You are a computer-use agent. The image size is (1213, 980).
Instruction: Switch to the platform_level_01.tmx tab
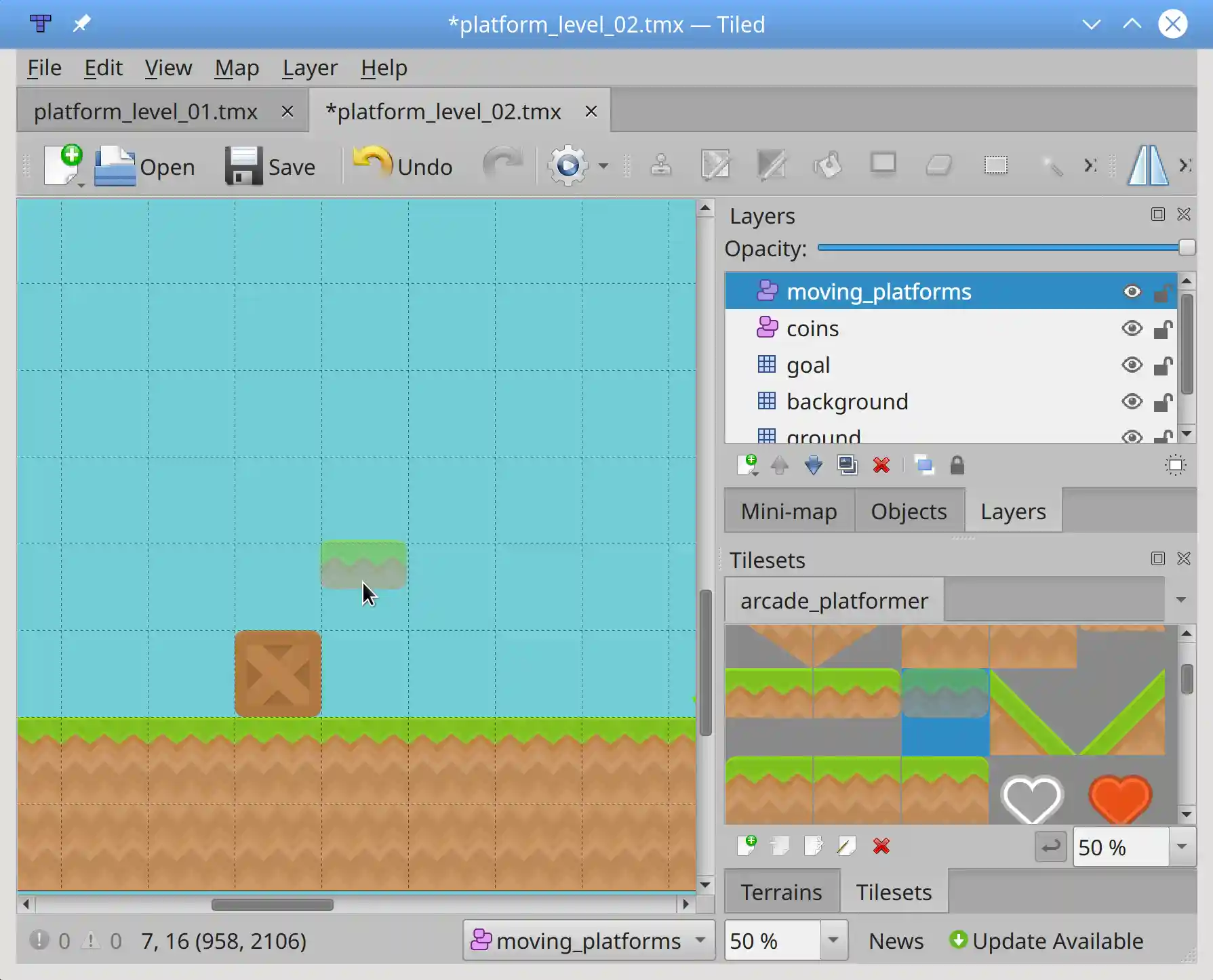tap(144, 111)
